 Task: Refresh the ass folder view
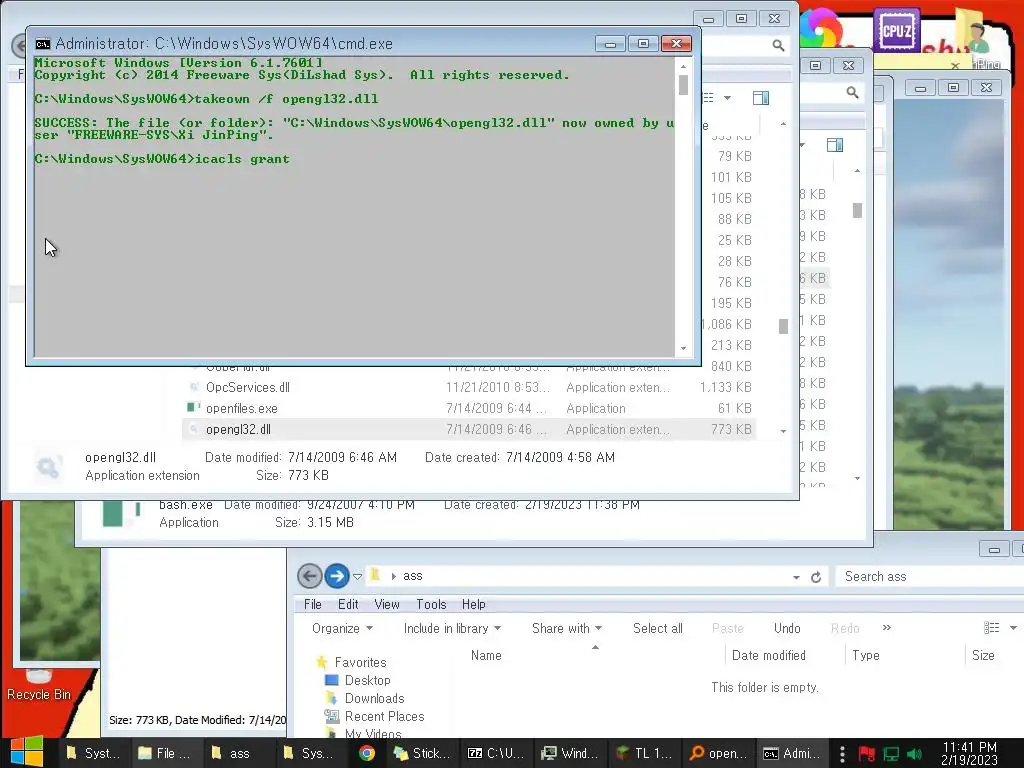pos(816,577)
